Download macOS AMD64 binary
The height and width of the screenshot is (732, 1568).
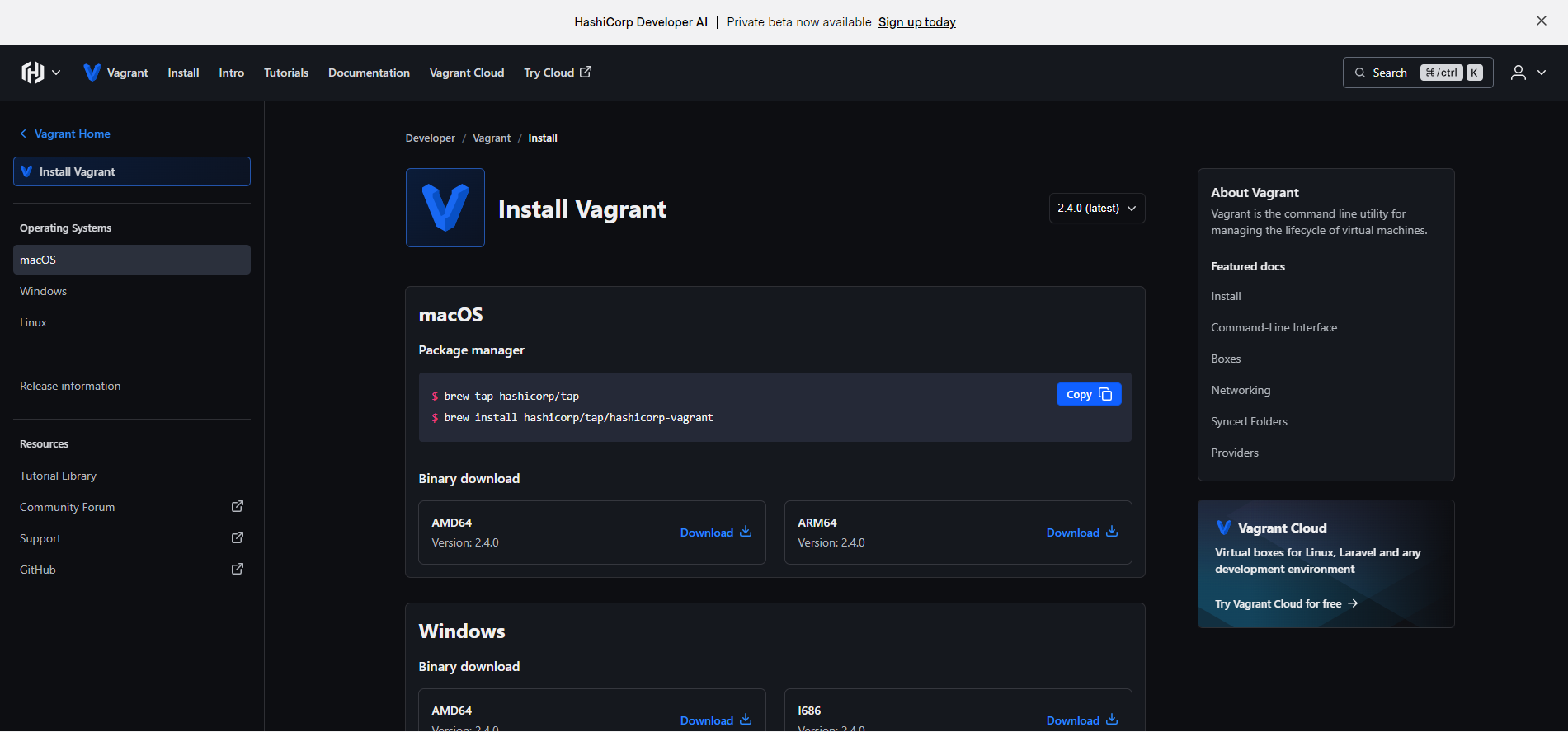(x=715, y=533)
